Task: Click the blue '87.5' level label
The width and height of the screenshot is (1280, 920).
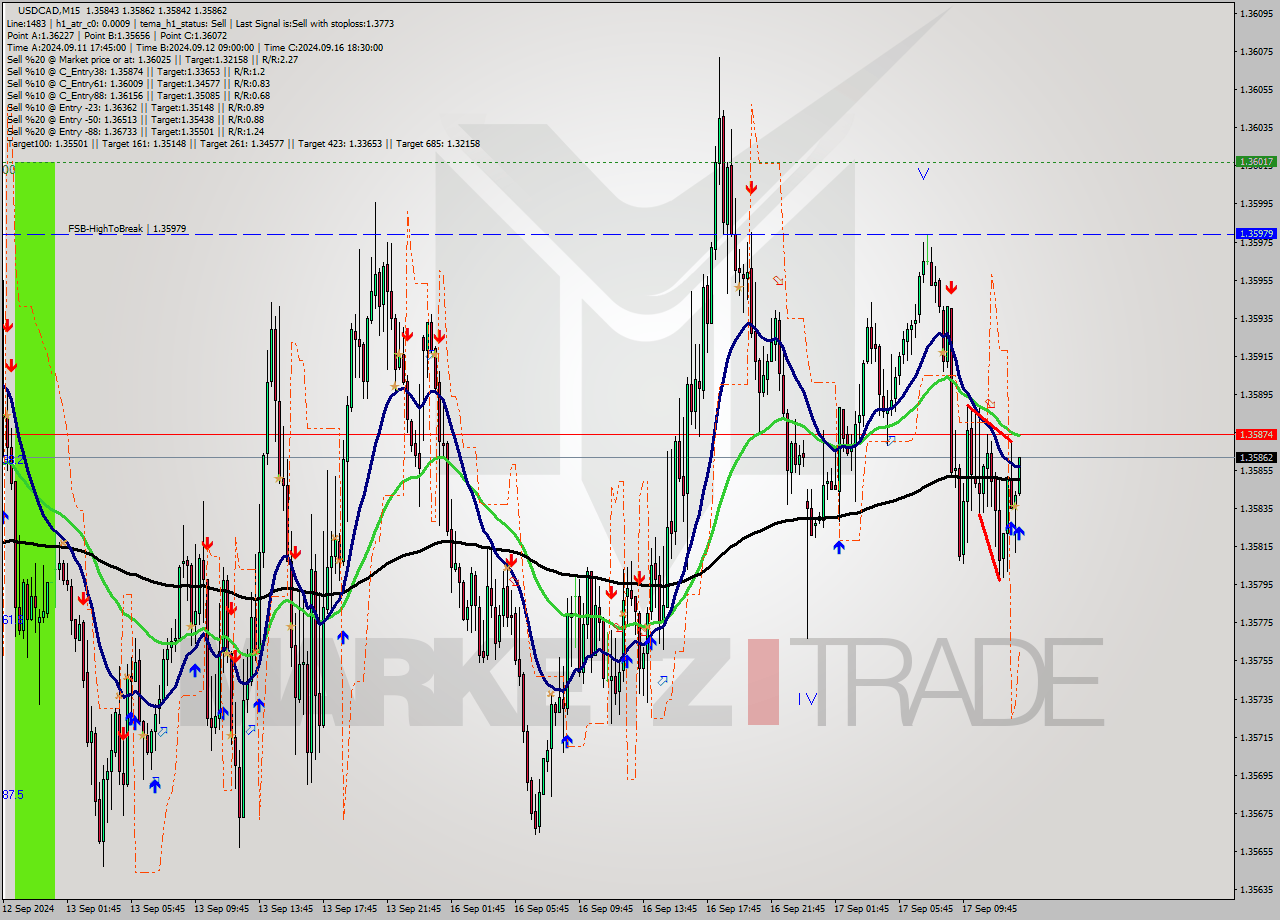Action: point(12,794)
